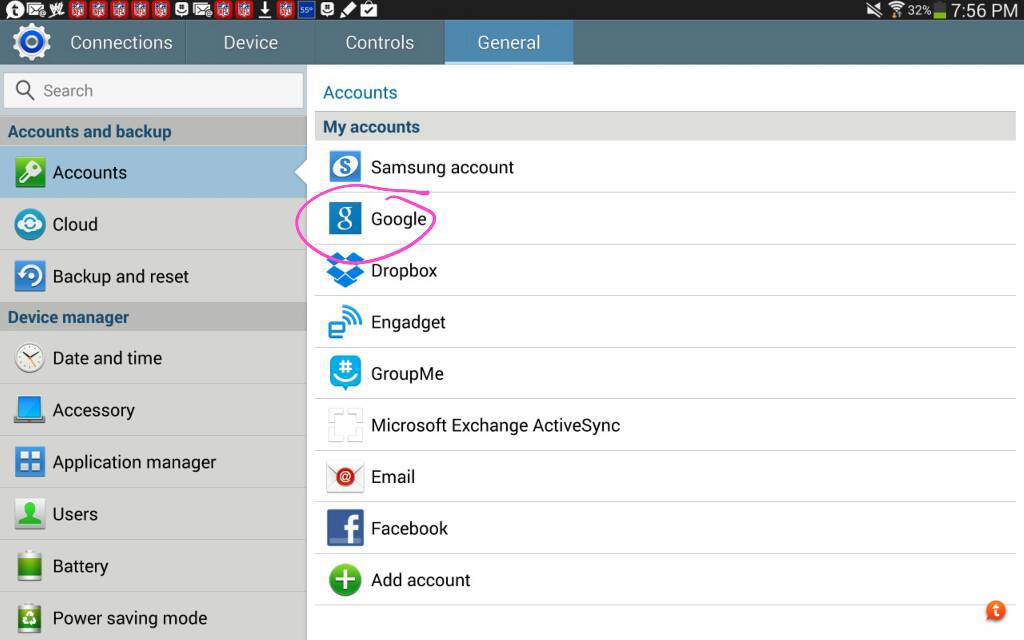Viewport: 1024px width, 640px height.
Task: Tap the download arrow status icon
Action: tap(264, 9)
